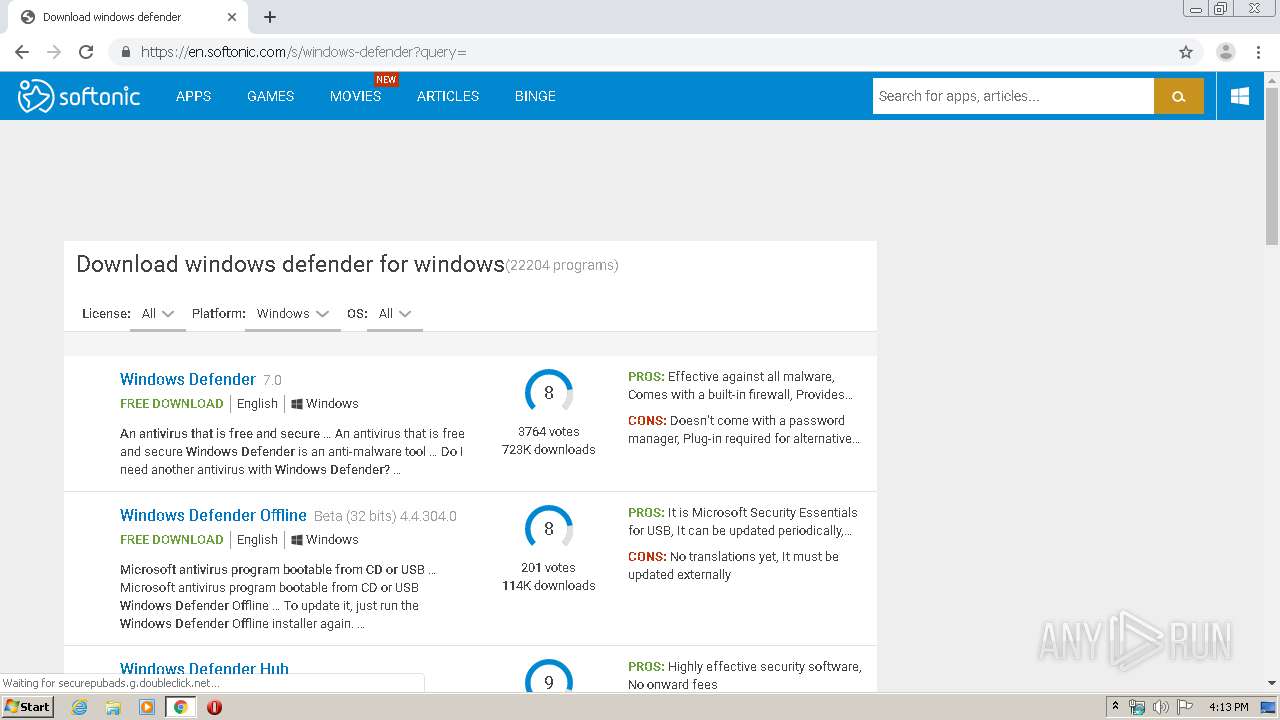
Task: Click the 723K downloads text
Action: tap(549, 450)
